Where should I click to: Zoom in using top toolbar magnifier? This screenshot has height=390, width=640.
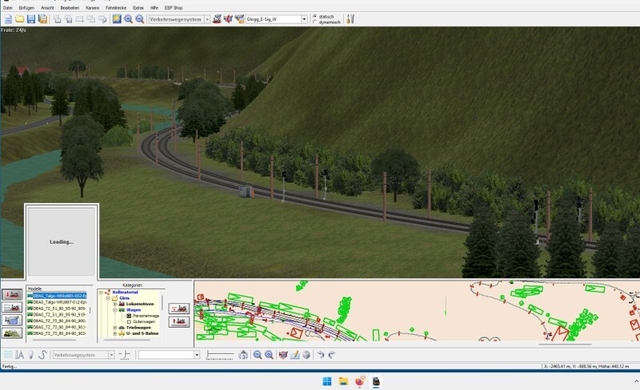click(x=128, y=19)
